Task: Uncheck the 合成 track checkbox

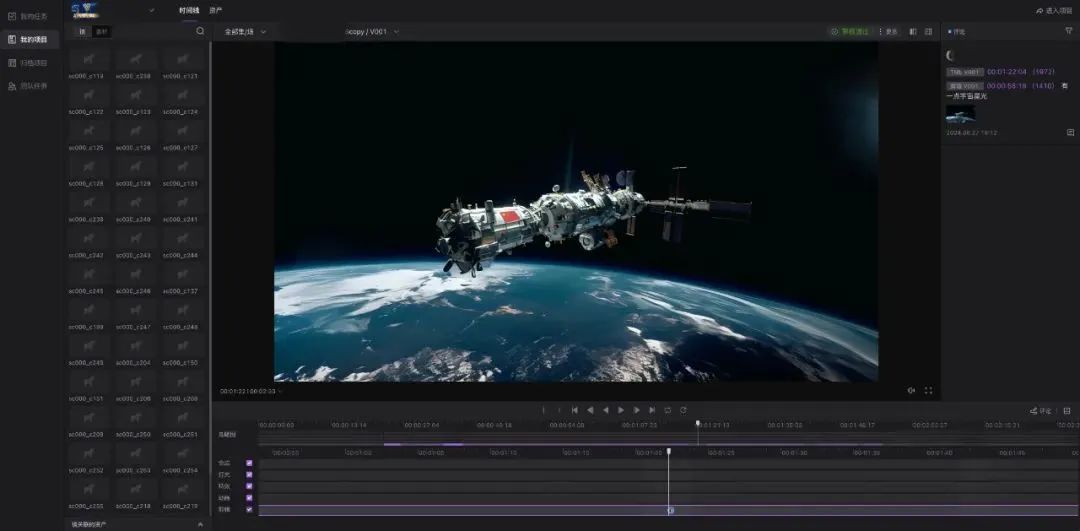Action: tap(249, 463)
